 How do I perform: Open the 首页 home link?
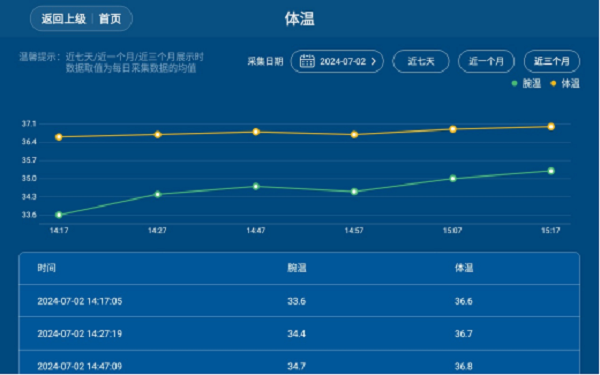click(110, 19)
